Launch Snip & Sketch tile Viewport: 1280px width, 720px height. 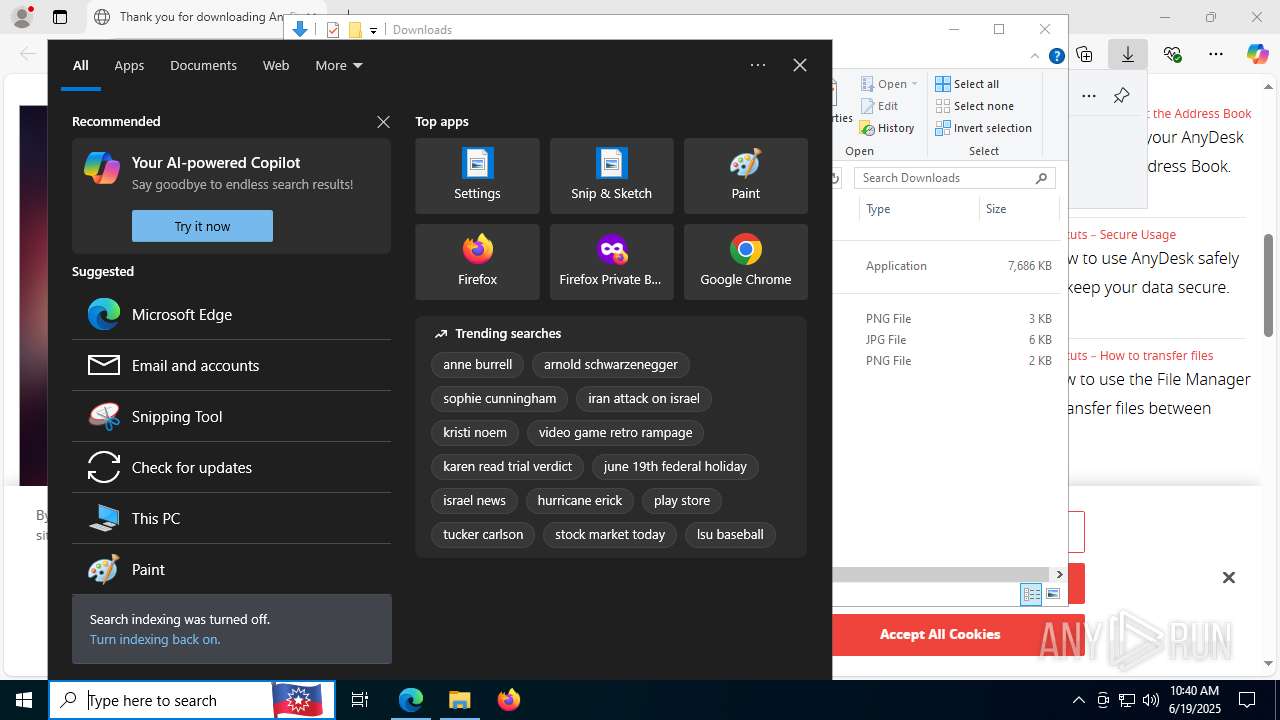[611, 176]
